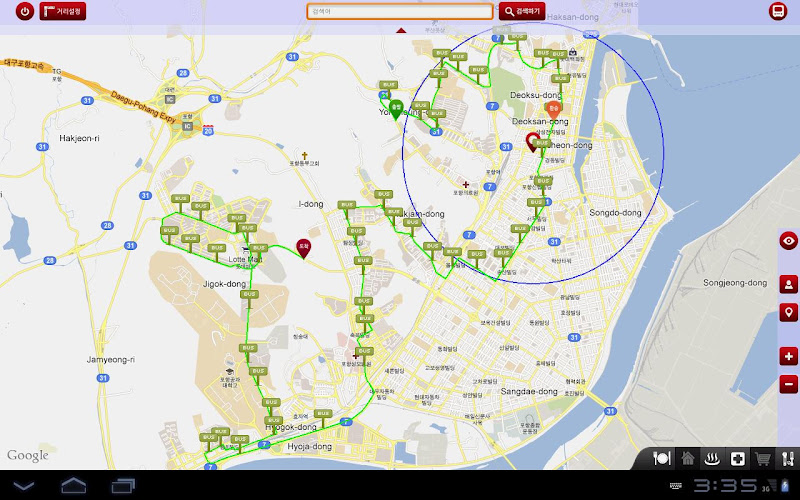Viewport: 800px width, 500px height.
Task: Focus the 검색어 search input field
Action: (x=399, y=11)
